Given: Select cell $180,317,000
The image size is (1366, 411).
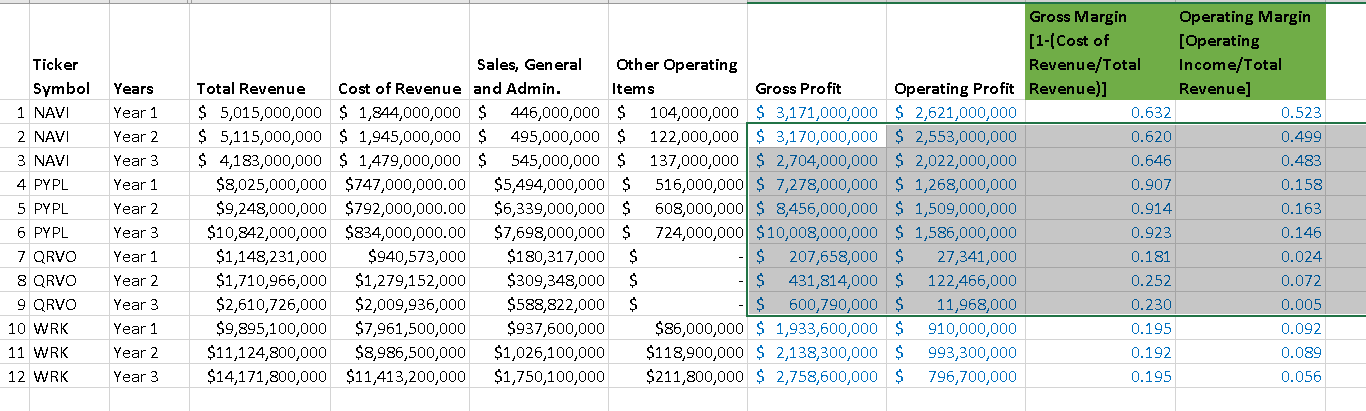Looking at the screenshot, I should [539, 257].
